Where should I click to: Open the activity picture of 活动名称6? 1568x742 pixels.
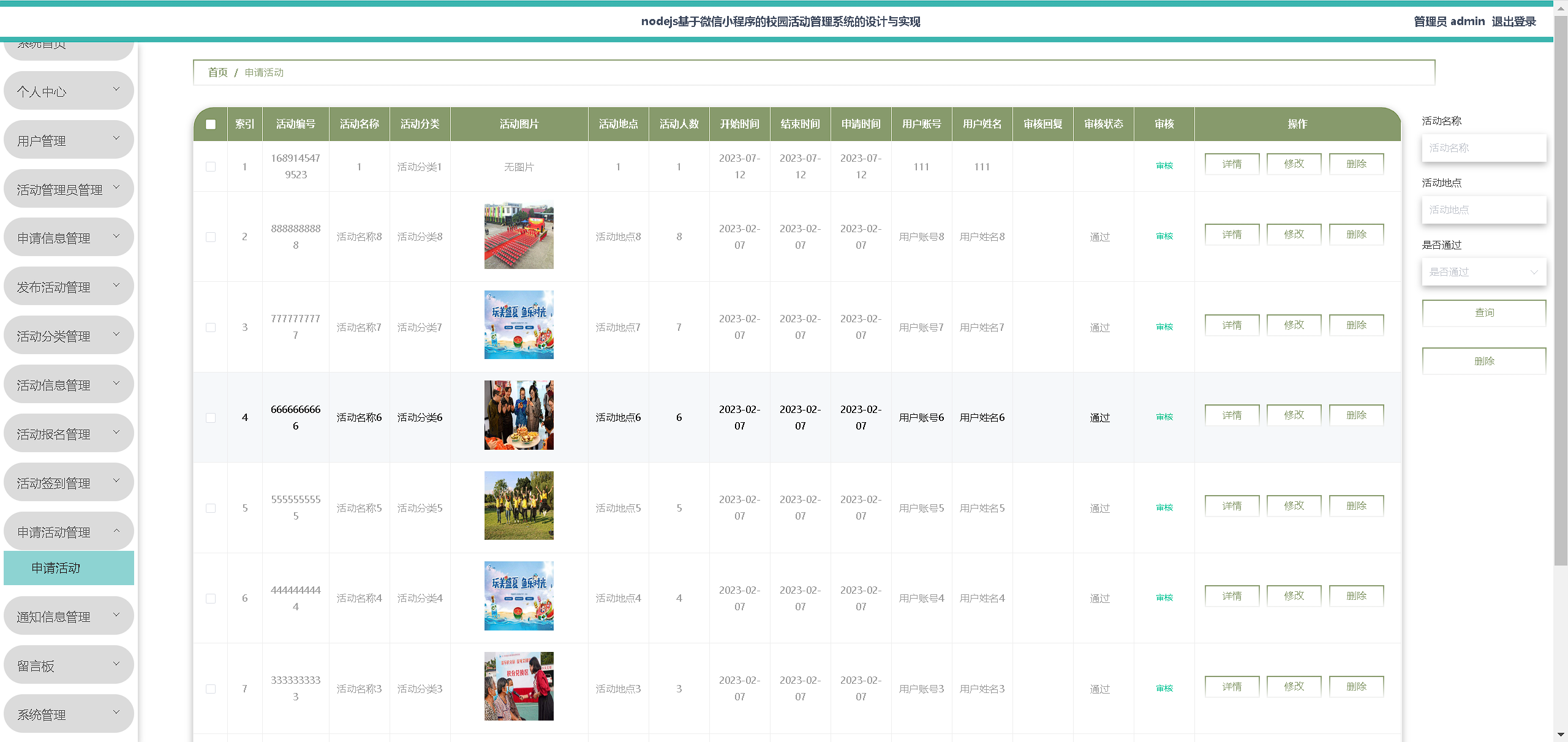[x=518, y=415]
